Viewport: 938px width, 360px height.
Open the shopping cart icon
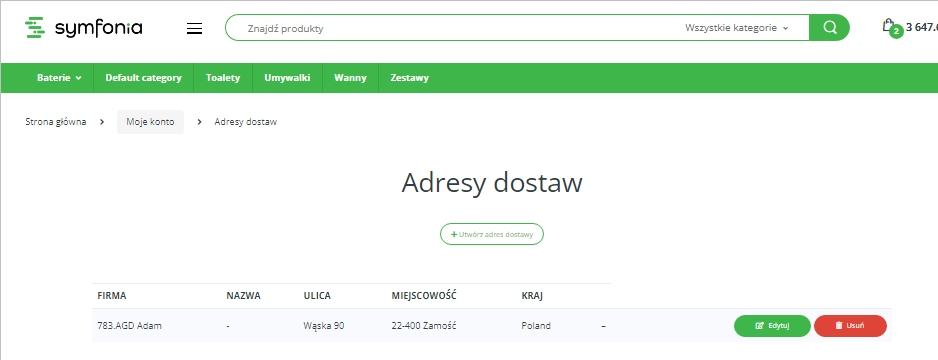pyautogui.click(x=889, y=26)
